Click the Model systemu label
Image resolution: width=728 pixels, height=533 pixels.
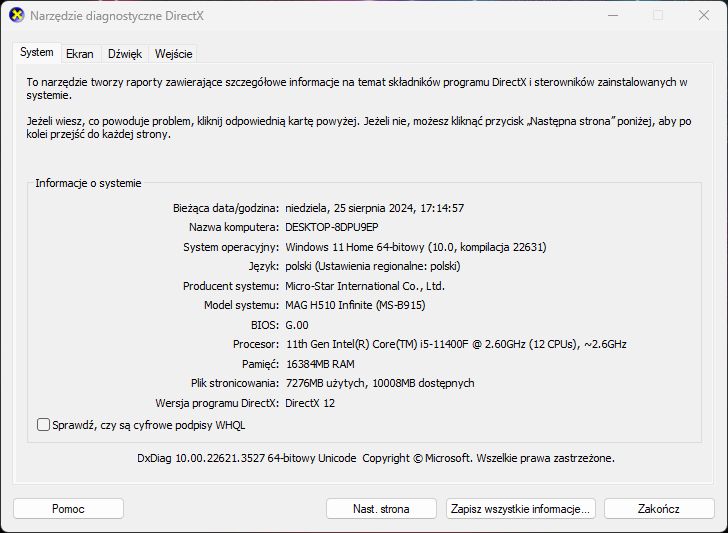pyautogui.click(x=241, y=305)
